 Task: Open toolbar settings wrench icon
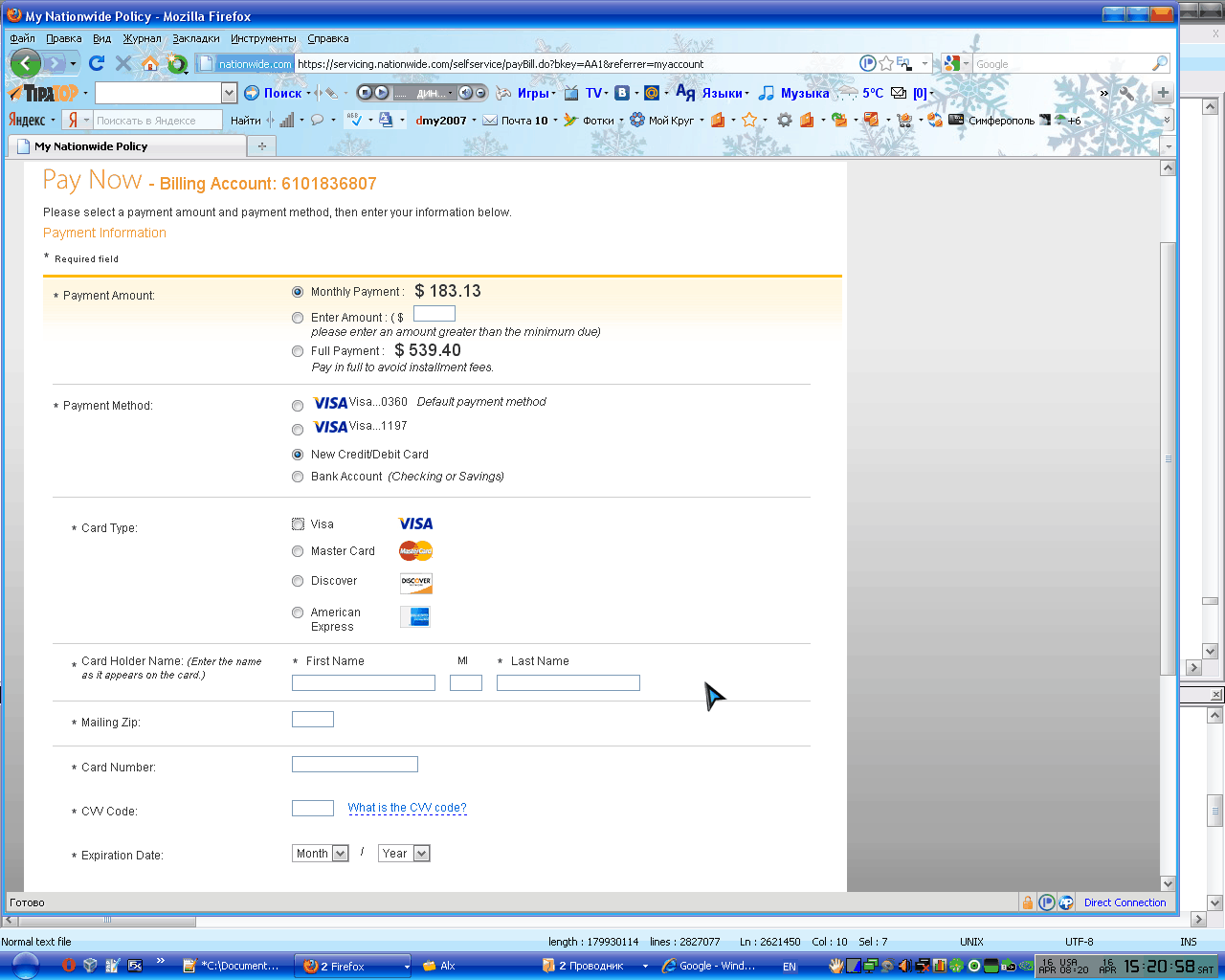[1126, 93]
